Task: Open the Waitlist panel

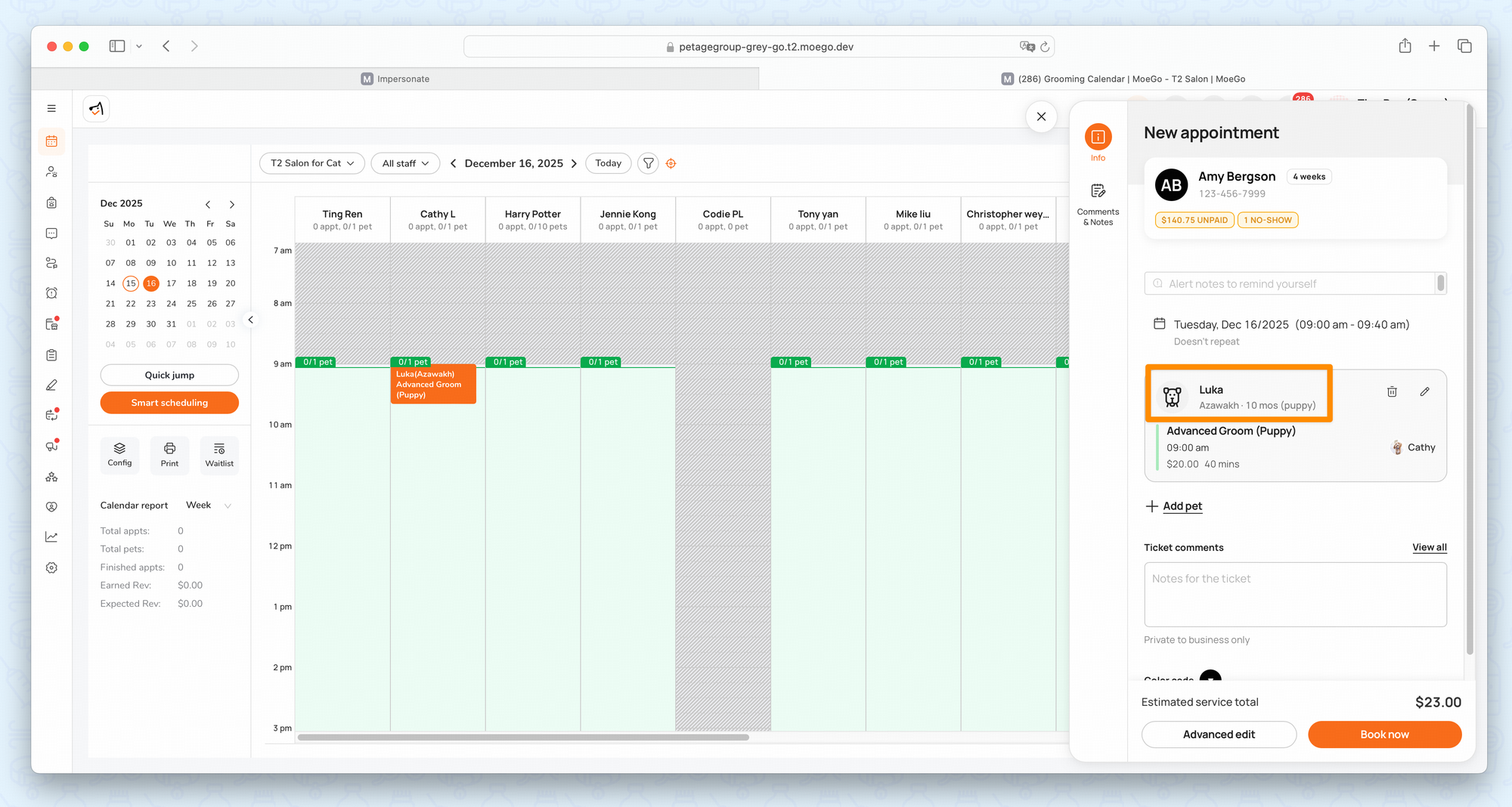Action: (x=219, y=455)
